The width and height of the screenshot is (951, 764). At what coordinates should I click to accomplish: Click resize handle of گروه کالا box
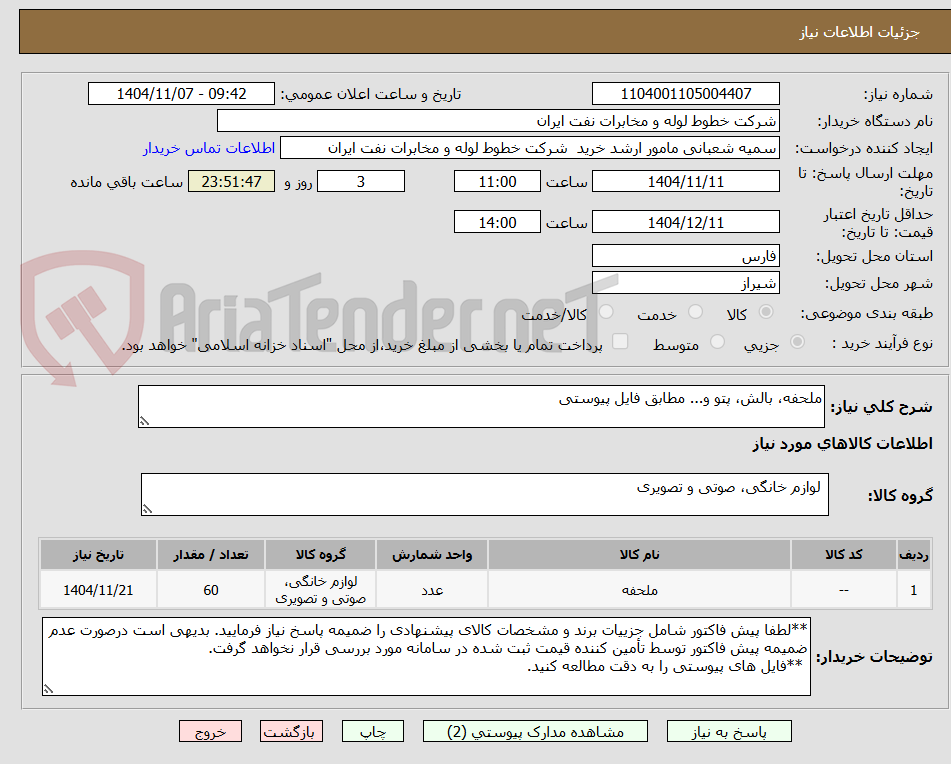(x=147, y=509)
